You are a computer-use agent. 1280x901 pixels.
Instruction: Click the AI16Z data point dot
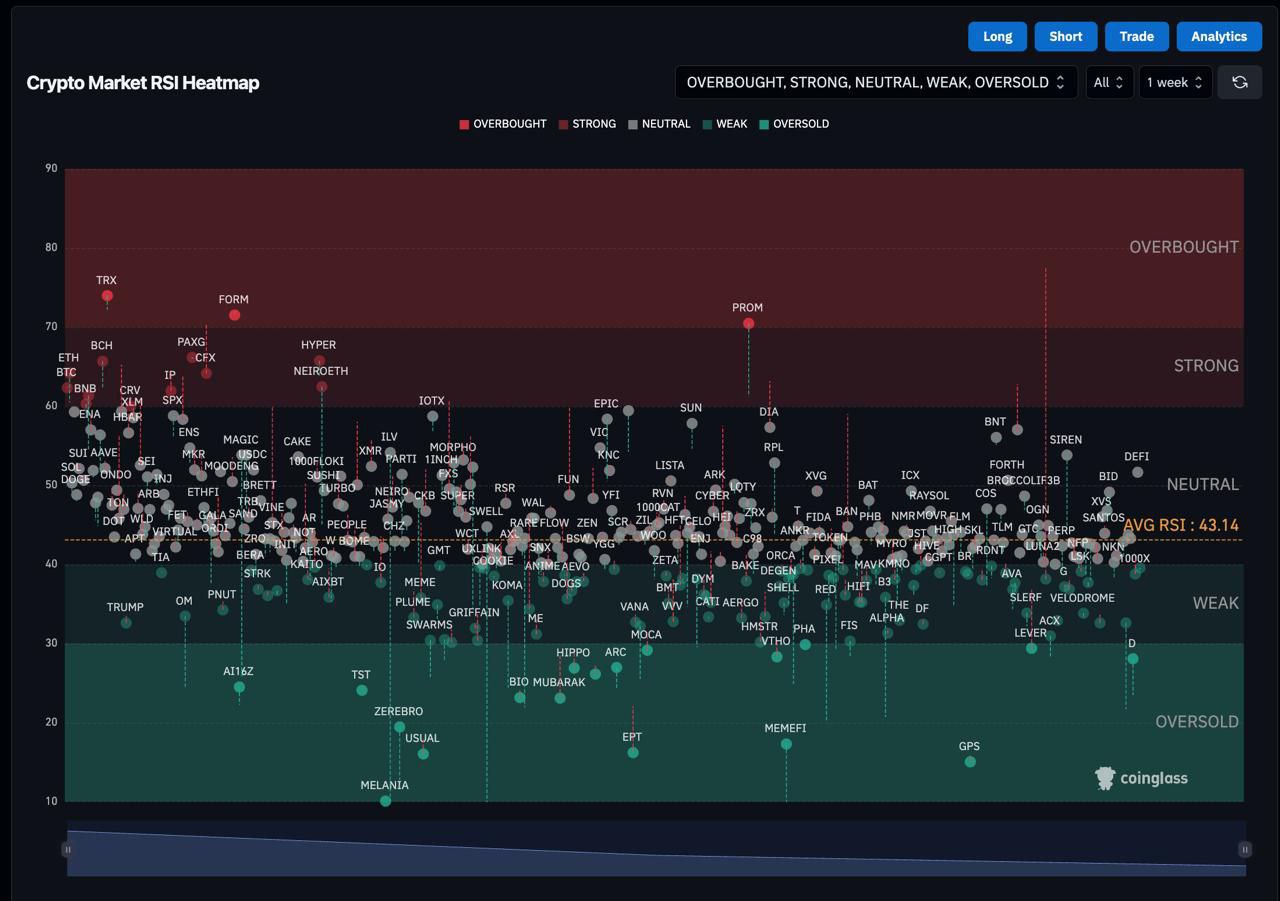pos(239,687)
